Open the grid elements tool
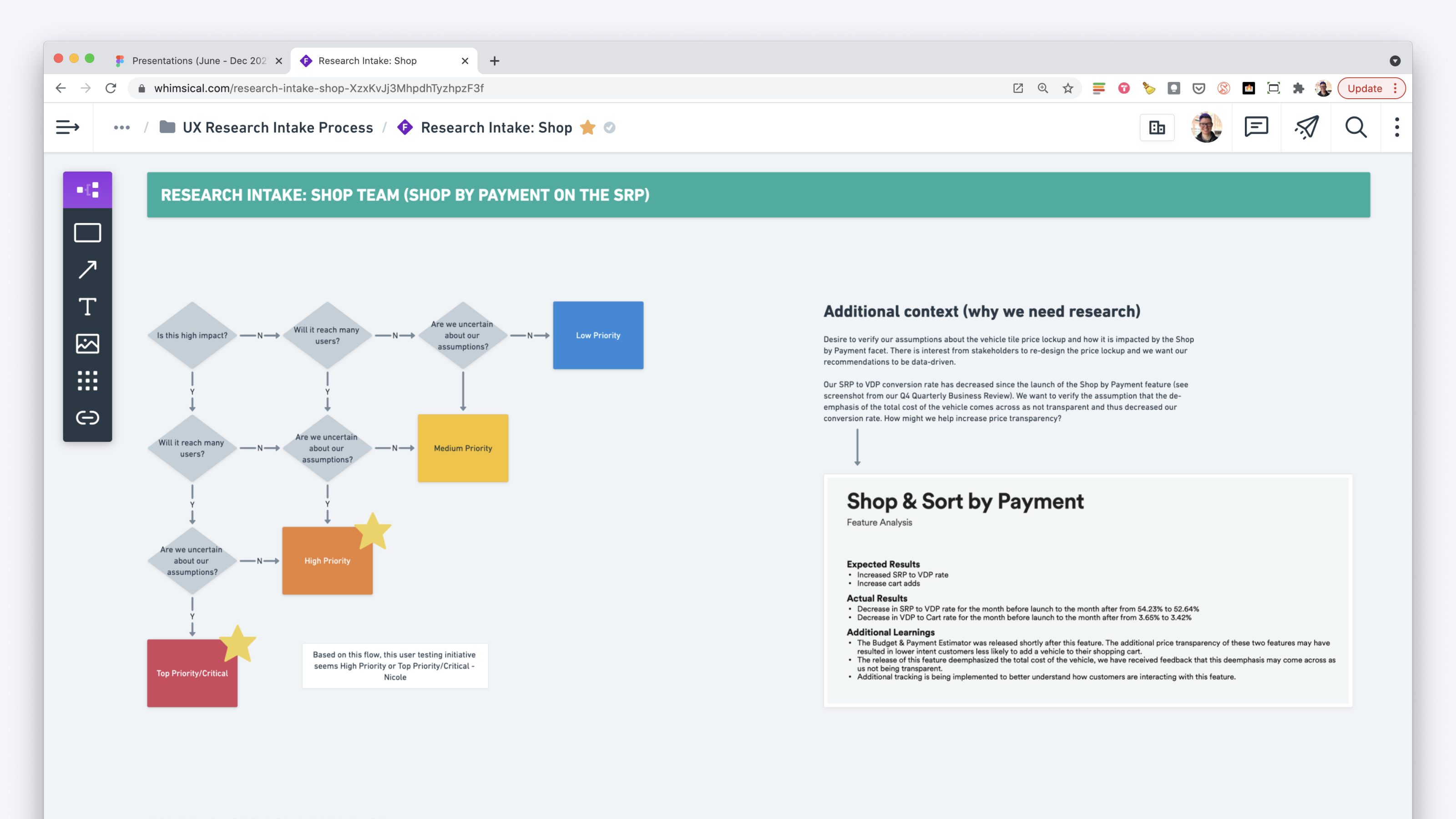 click(88, 380)
